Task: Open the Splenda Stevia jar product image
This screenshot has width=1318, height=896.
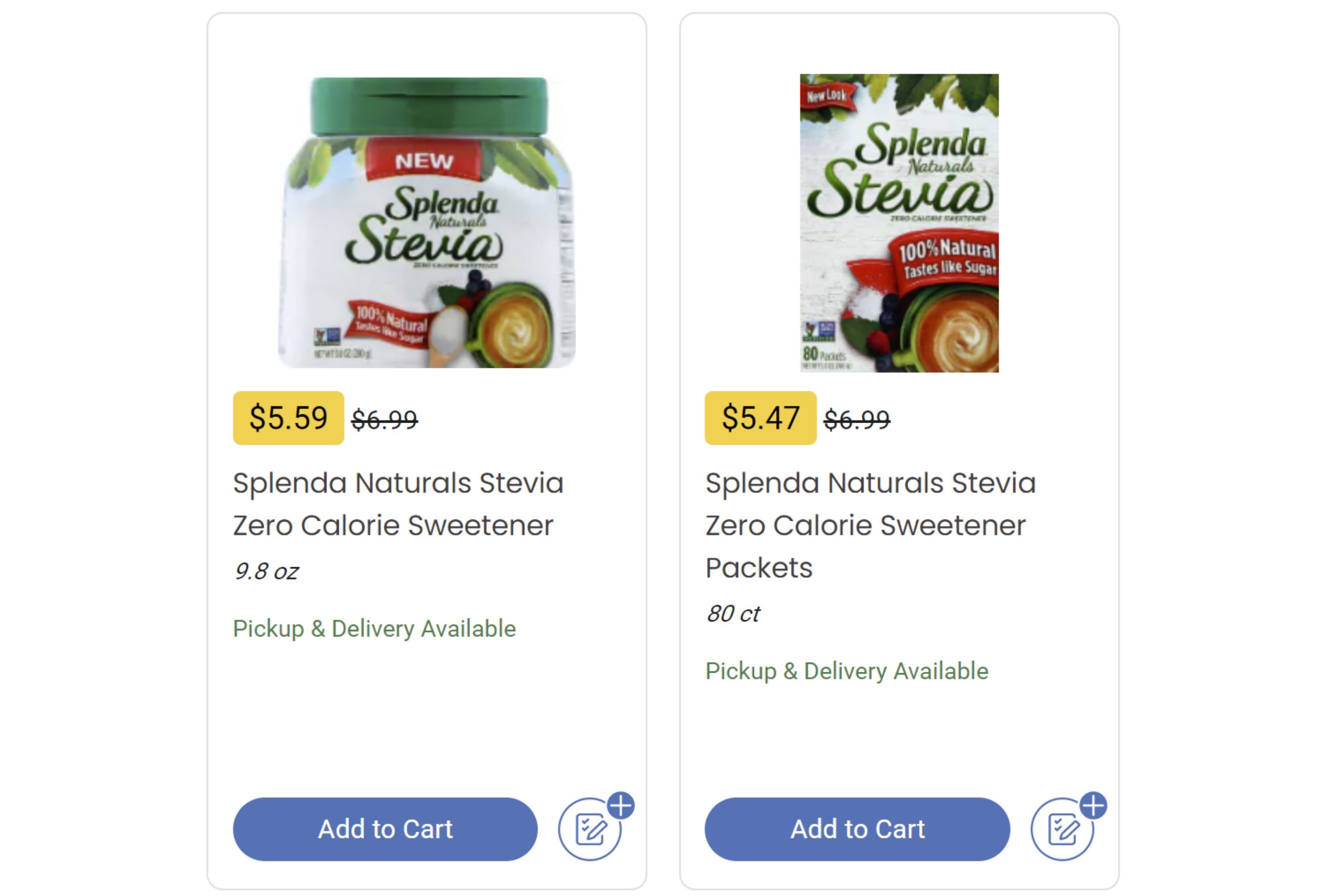Action: (426, 222)
